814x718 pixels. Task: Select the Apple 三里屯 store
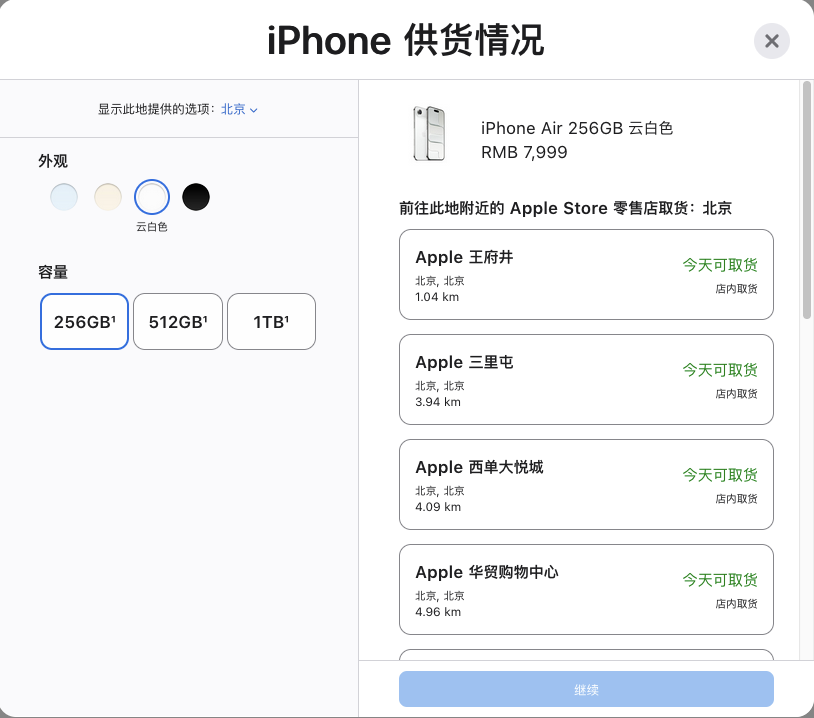click(x=586, y=380)
